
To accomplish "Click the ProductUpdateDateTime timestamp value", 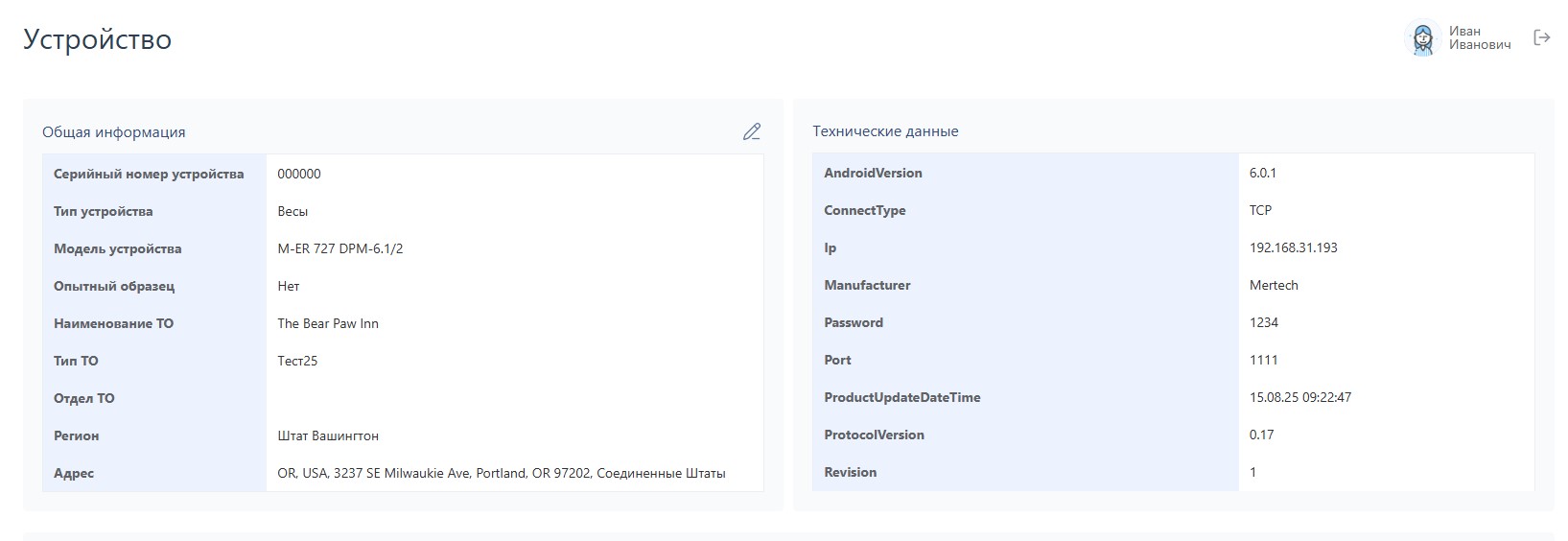I will click(x=1299, y=397).
